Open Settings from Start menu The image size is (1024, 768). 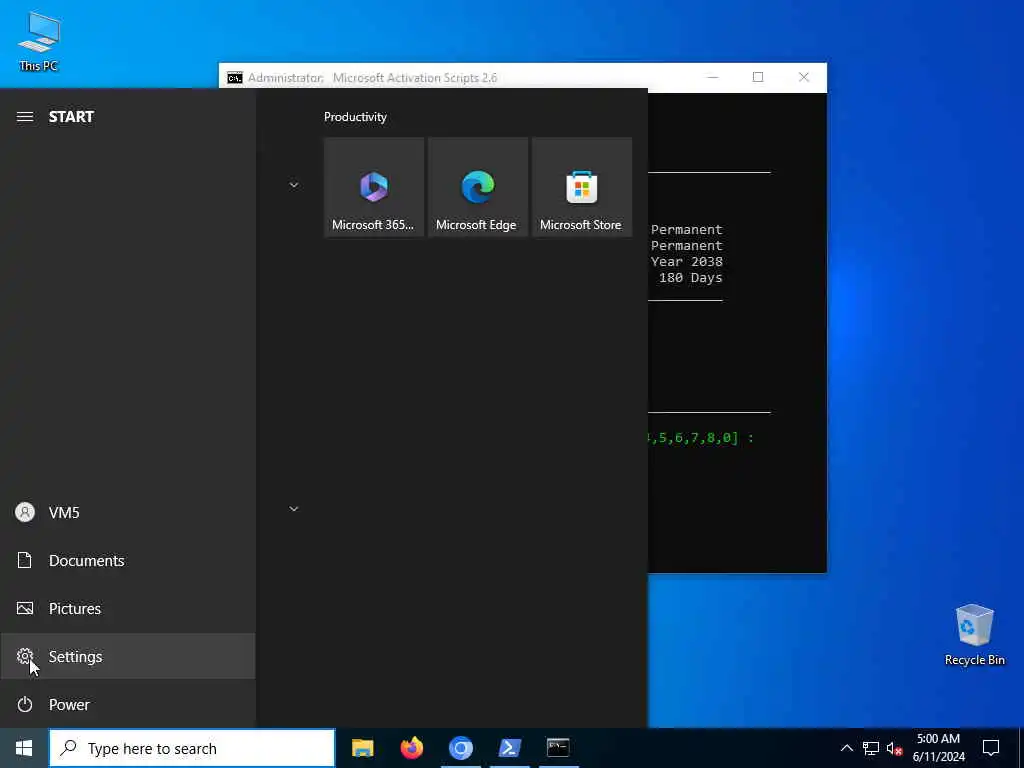click(127, 656)
